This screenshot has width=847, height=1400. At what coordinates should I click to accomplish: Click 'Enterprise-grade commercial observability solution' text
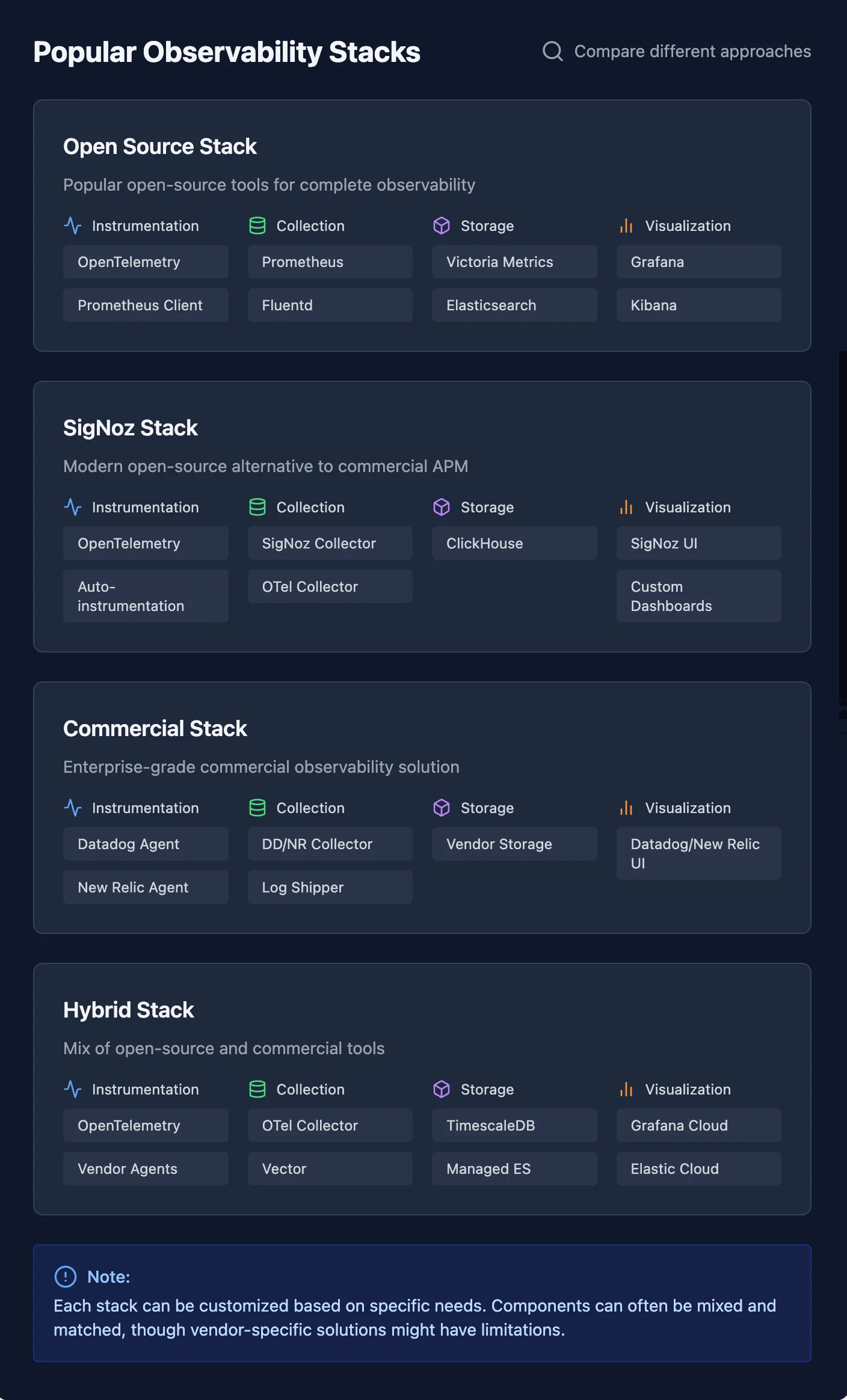pos(261,767)
